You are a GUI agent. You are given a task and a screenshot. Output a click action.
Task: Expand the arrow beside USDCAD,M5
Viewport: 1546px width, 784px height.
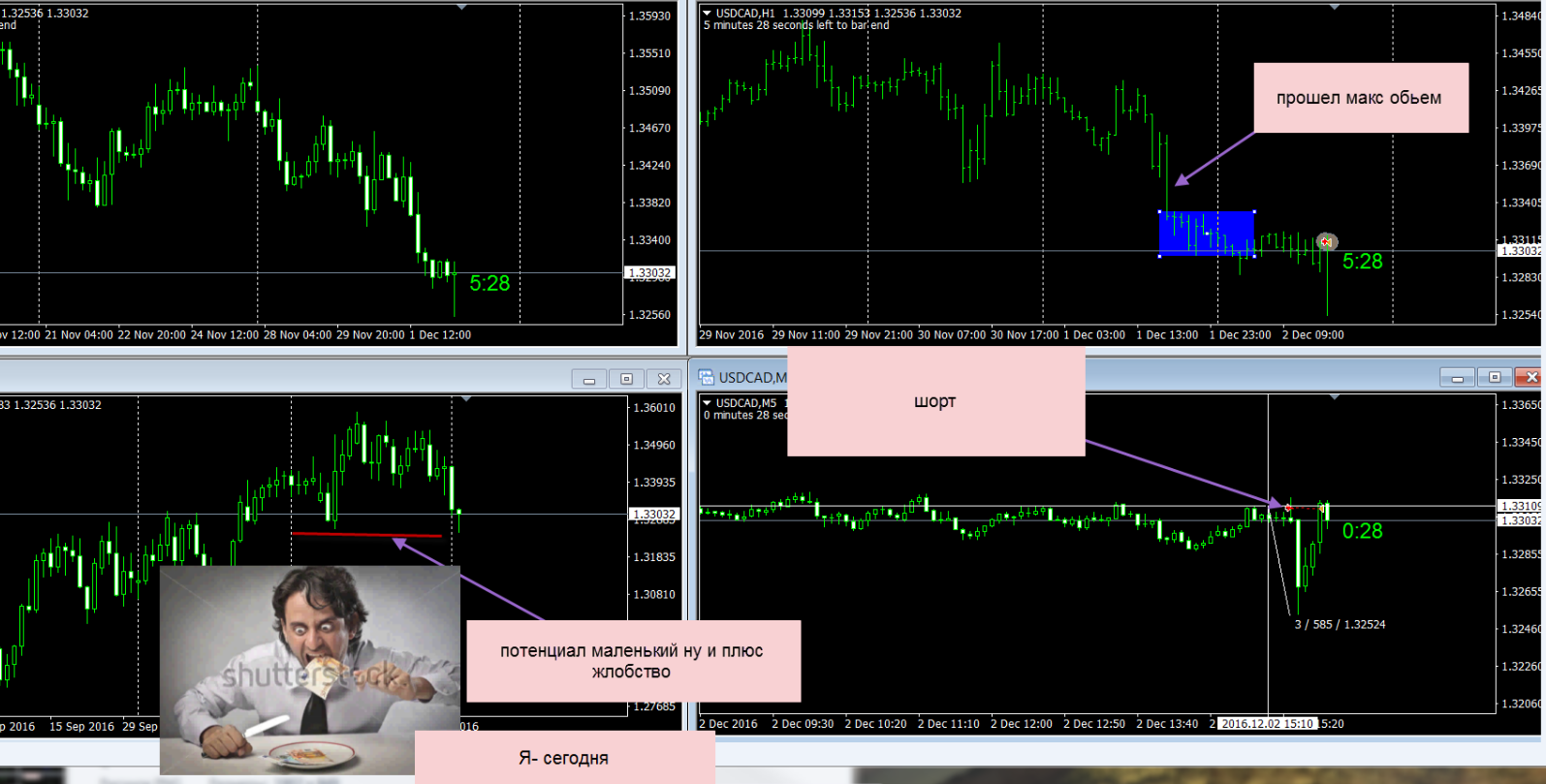708,403
